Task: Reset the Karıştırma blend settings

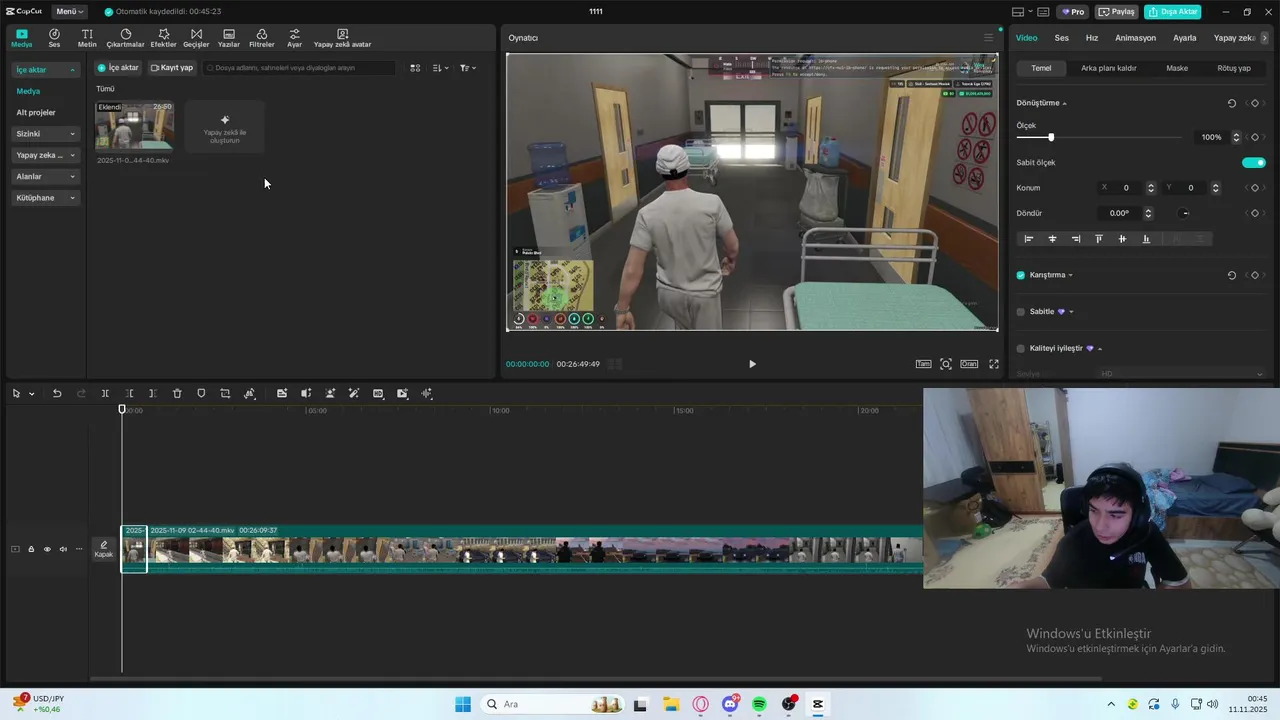Action: pyautogui.click(x=1231, y=275)
